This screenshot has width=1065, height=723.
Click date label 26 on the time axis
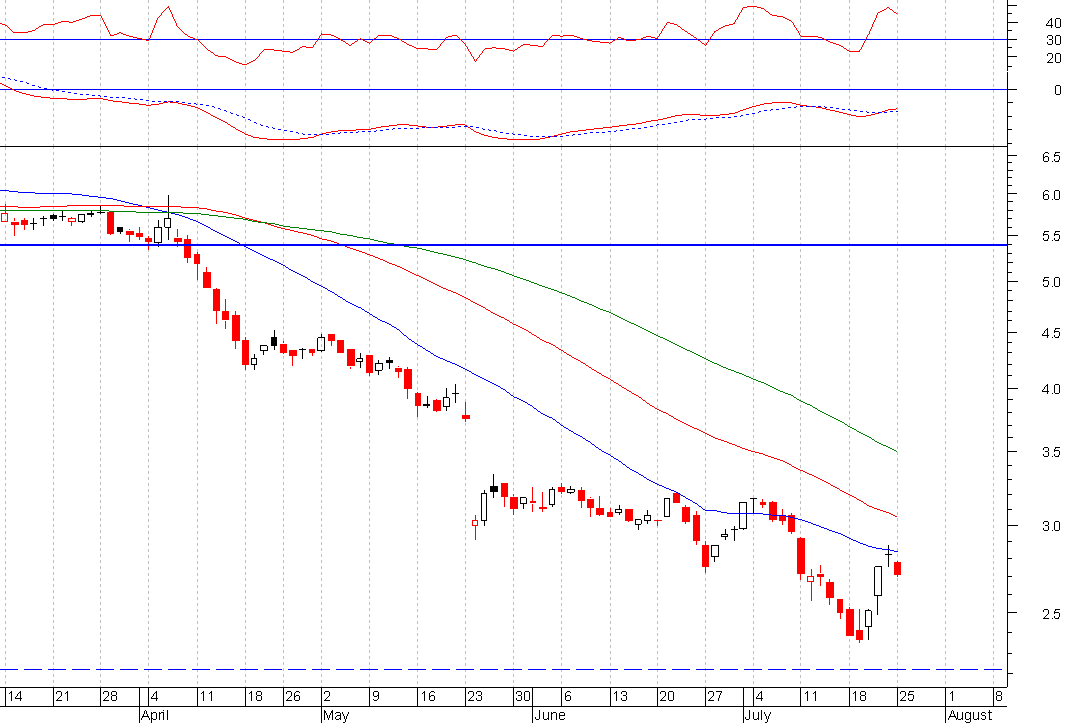[293, 696]
